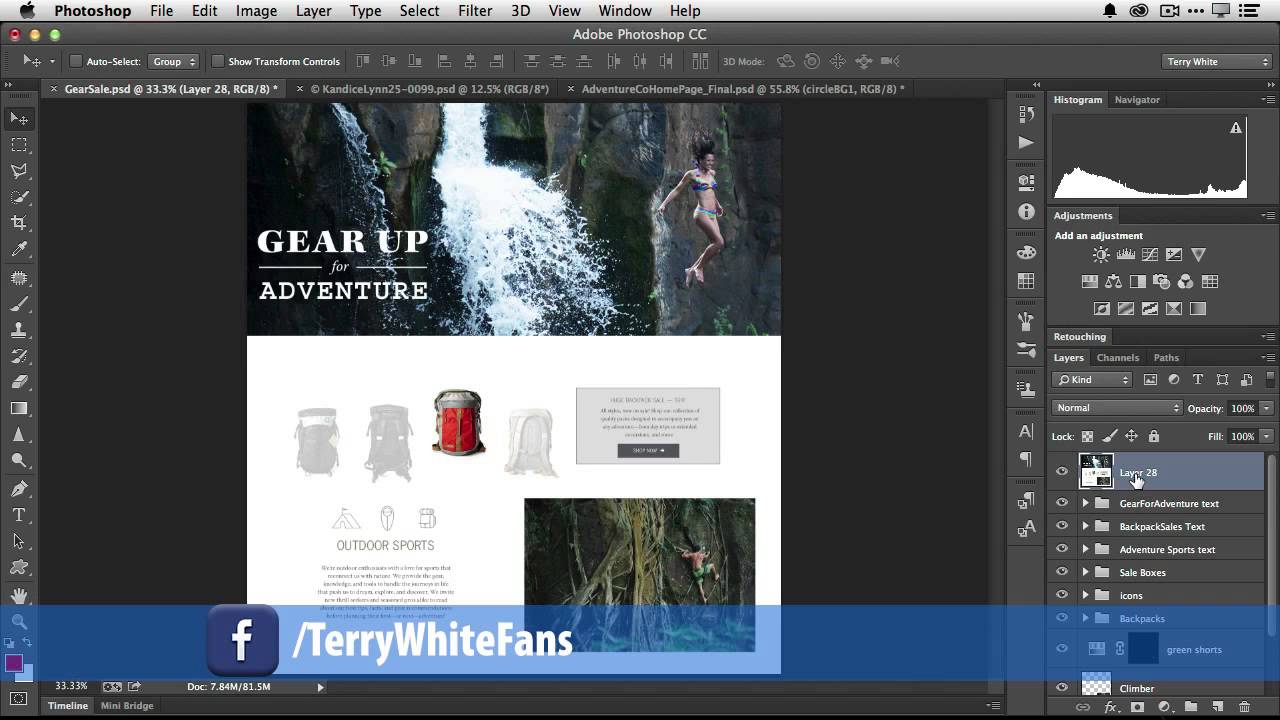
Task: Select the Crop tool
Action: [19, 223]
